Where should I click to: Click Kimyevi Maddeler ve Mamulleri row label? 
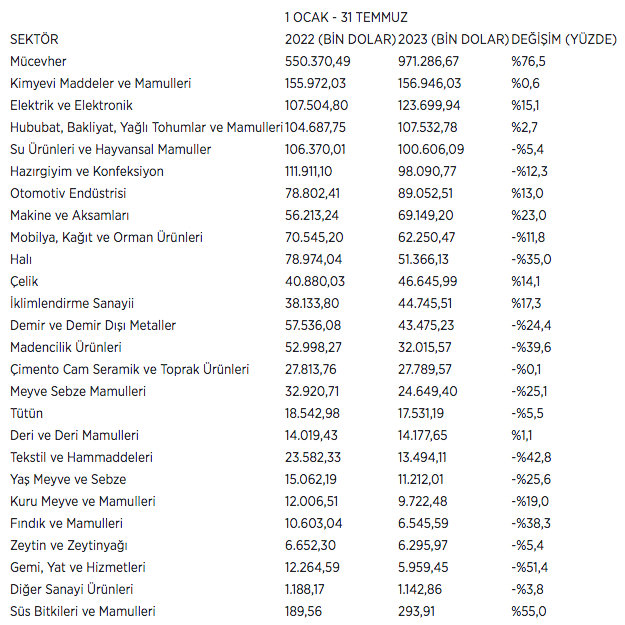pos(100,83)
